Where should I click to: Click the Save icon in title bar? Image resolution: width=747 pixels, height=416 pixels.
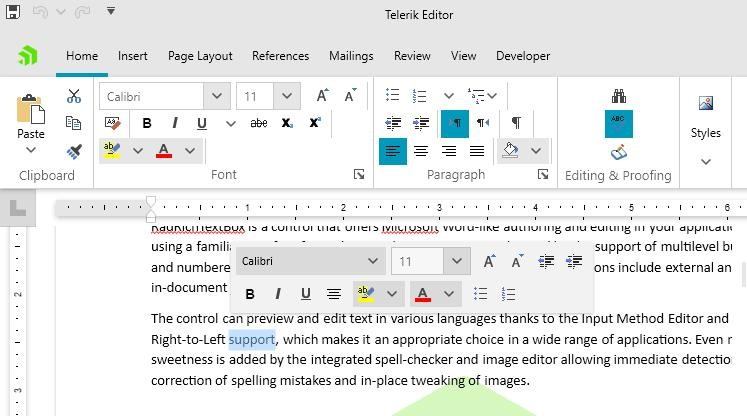(x=13, y=11)
